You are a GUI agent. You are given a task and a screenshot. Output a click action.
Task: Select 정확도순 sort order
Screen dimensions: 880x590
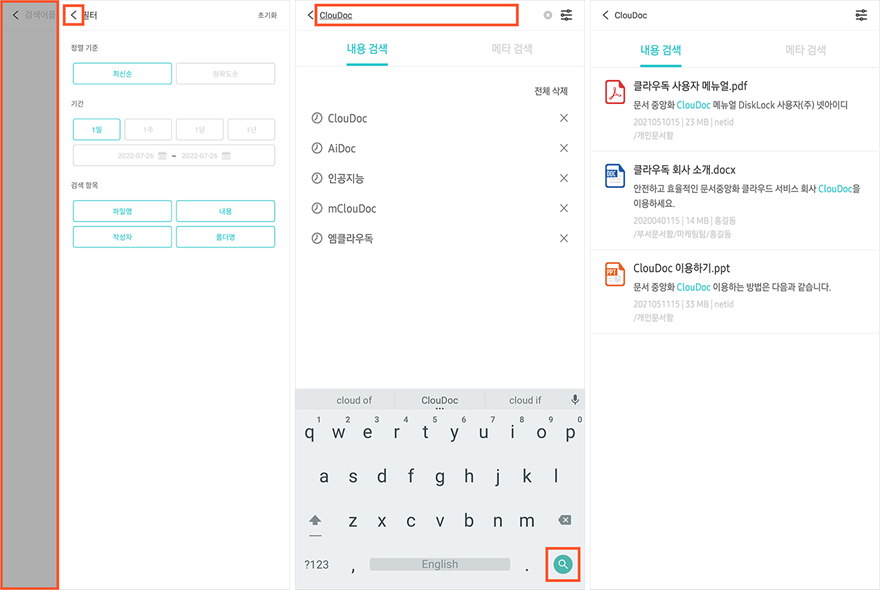(226, 74)
